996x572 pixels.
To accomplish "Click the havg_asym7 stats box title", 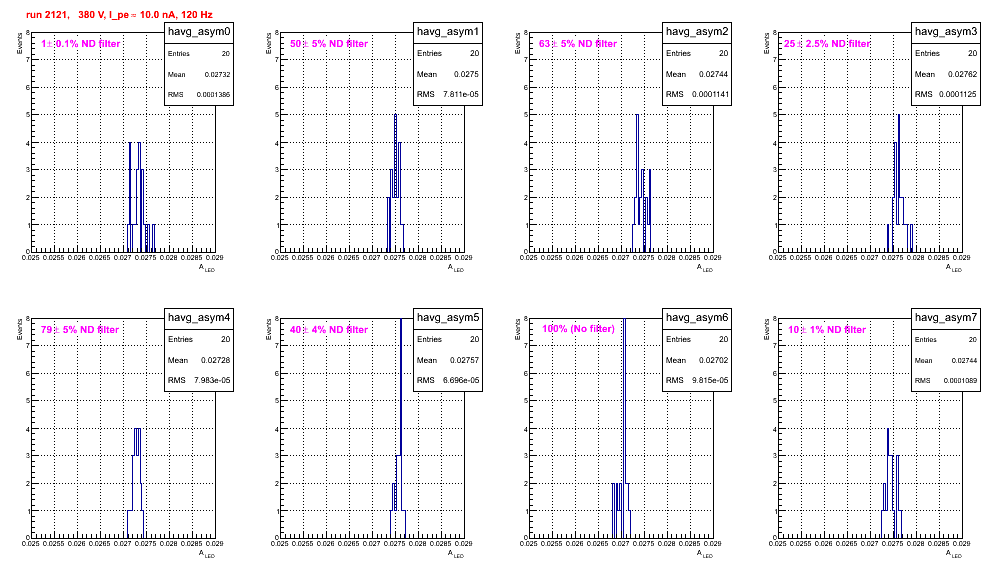I will (x=946, y=317).
